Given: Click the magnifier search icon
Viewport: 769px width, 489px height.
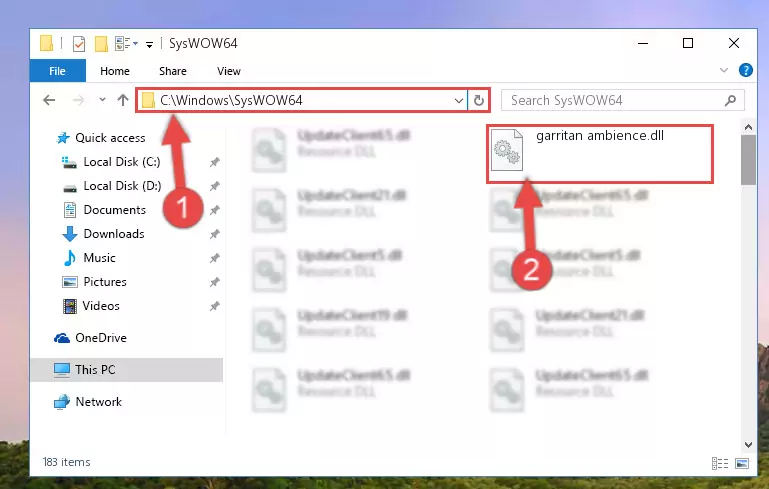Looking at the screenshot, I should pos(730,101).
